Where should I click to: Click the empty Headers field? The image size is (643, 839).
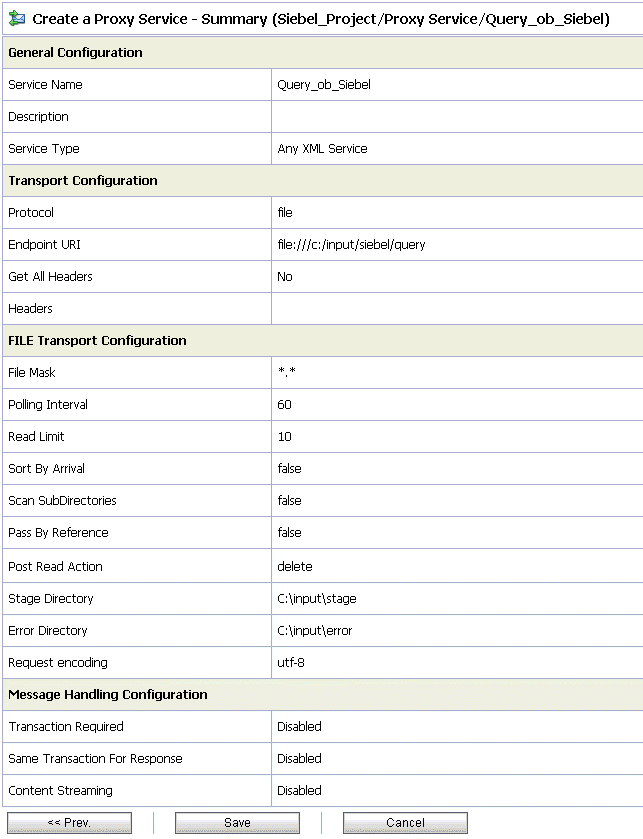point(400,308)
